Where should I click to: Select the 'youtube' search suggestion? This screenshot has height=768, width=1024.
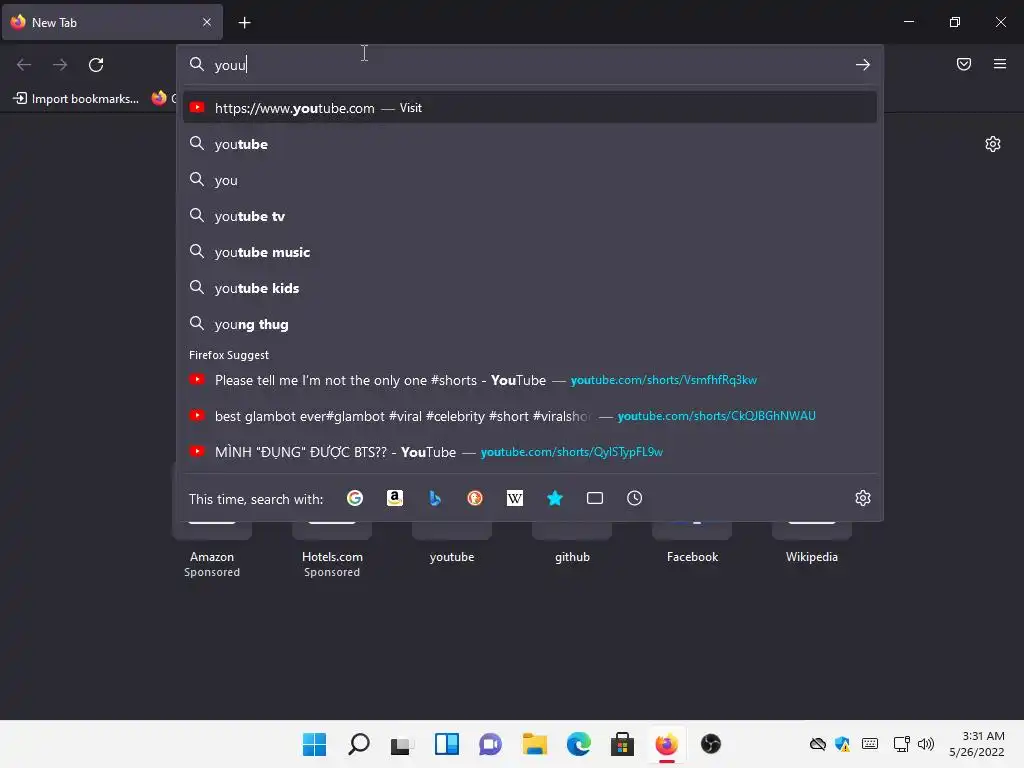pyautogui.click(x=530, y=144)
